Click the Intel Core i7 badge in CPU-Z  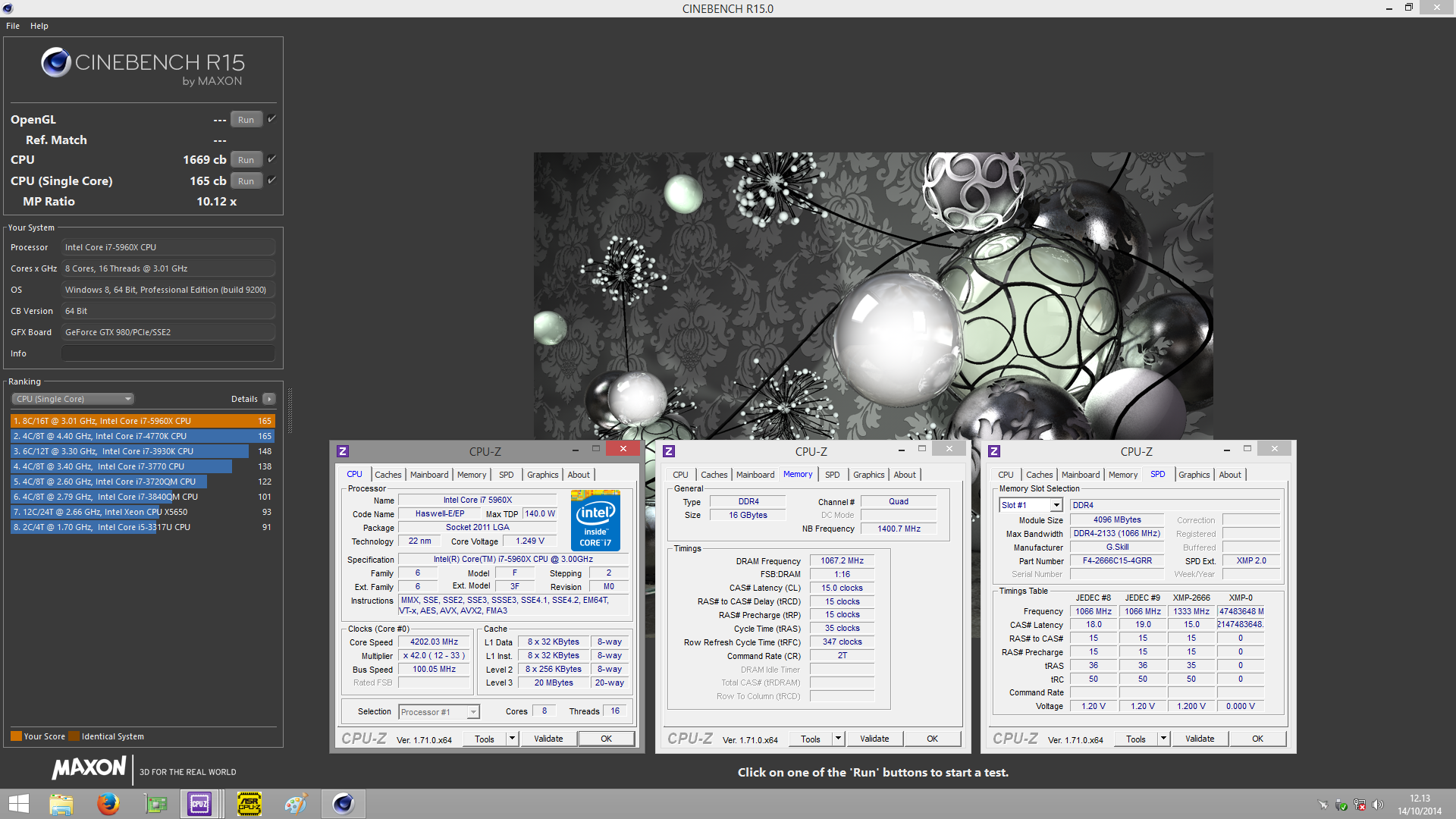click(595, 520)
